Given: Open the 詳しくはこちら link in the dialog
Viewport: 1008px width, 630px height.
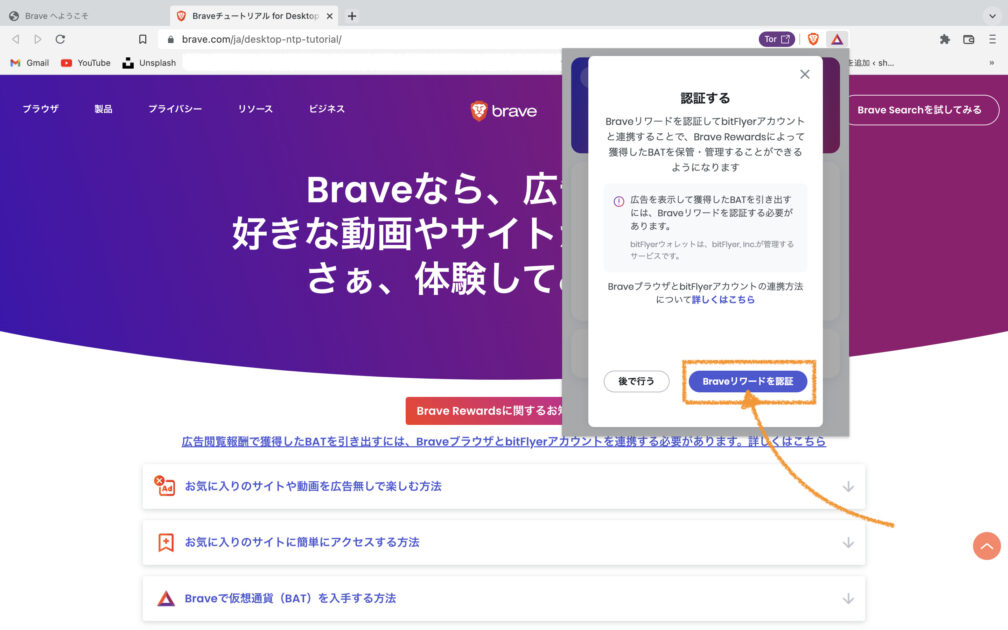Looking at the screenshot, I should [723, 299].
